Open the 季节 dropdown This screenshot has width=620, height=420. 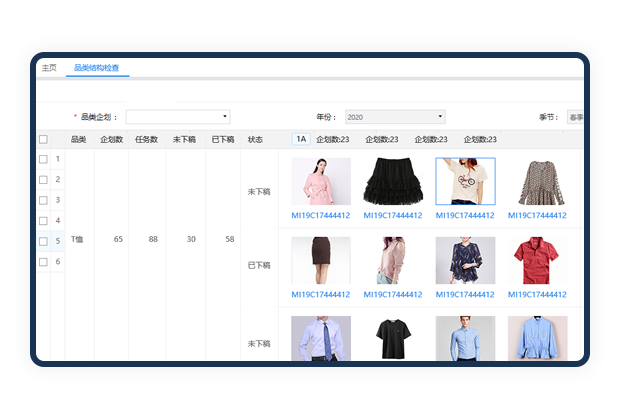pyautogui.click(x=575, y=117)
